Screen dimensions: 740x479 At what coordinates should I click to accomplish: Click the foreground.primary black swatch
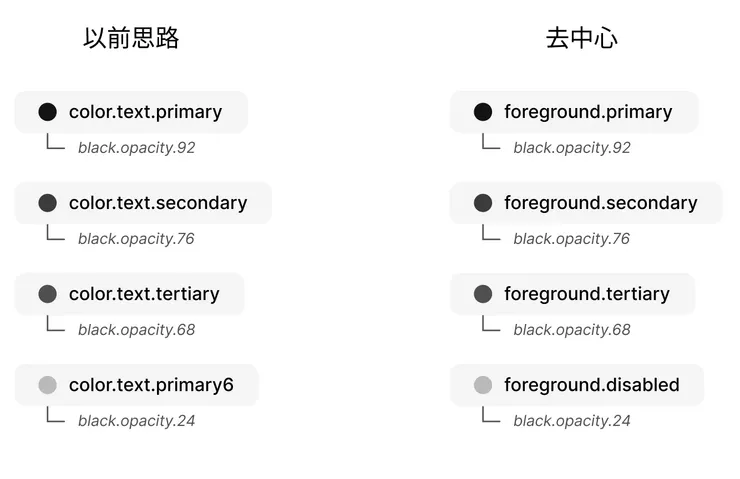click(x=482, y=112)
